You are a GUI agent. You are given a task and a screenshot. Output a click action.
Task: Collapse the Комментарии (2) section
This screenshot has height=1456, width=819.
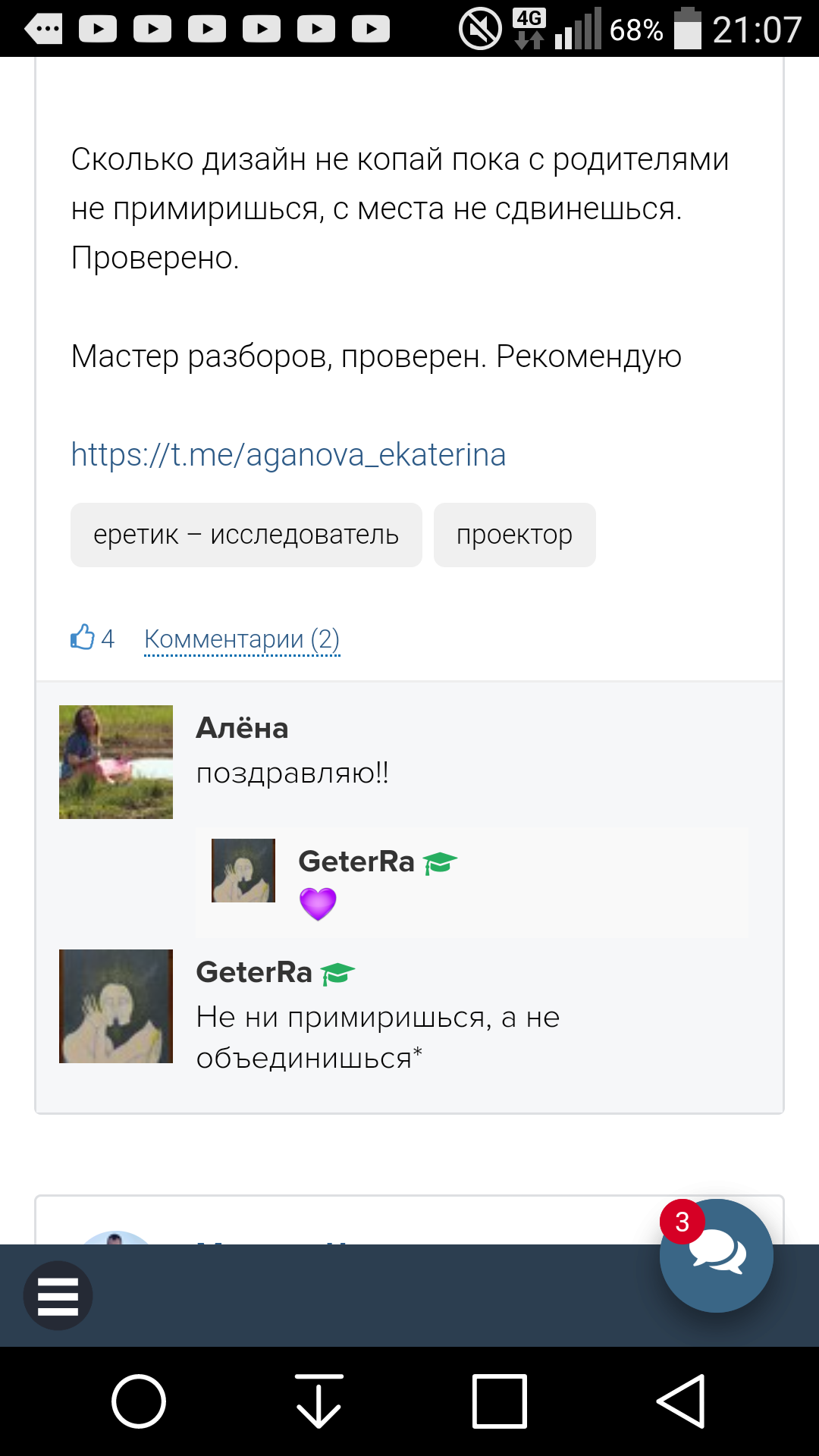point(242,639)
